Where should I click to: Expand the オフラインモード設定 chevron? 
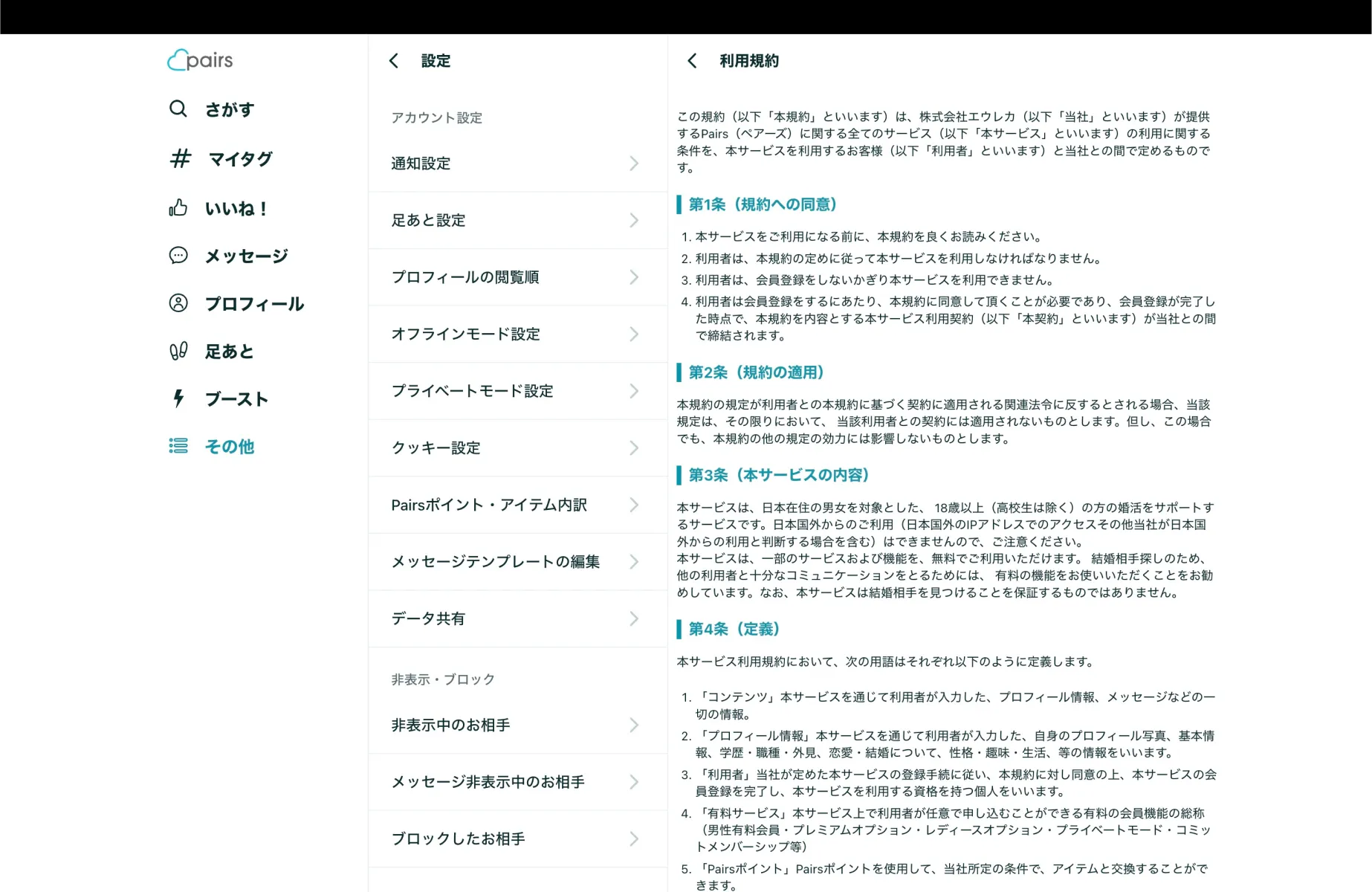click(x=634, y=334)
